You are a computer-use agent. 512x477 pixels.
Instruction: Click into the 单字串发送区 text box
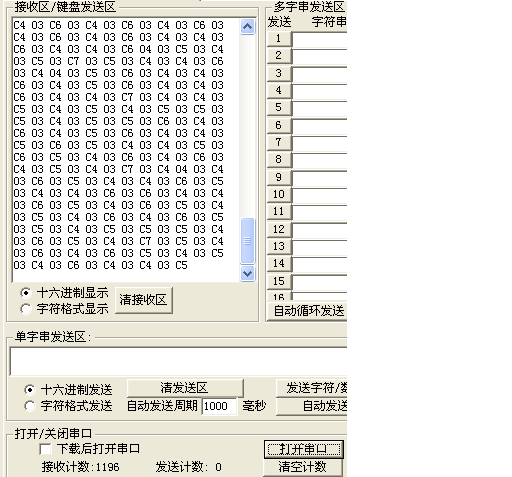coord(178,362)
